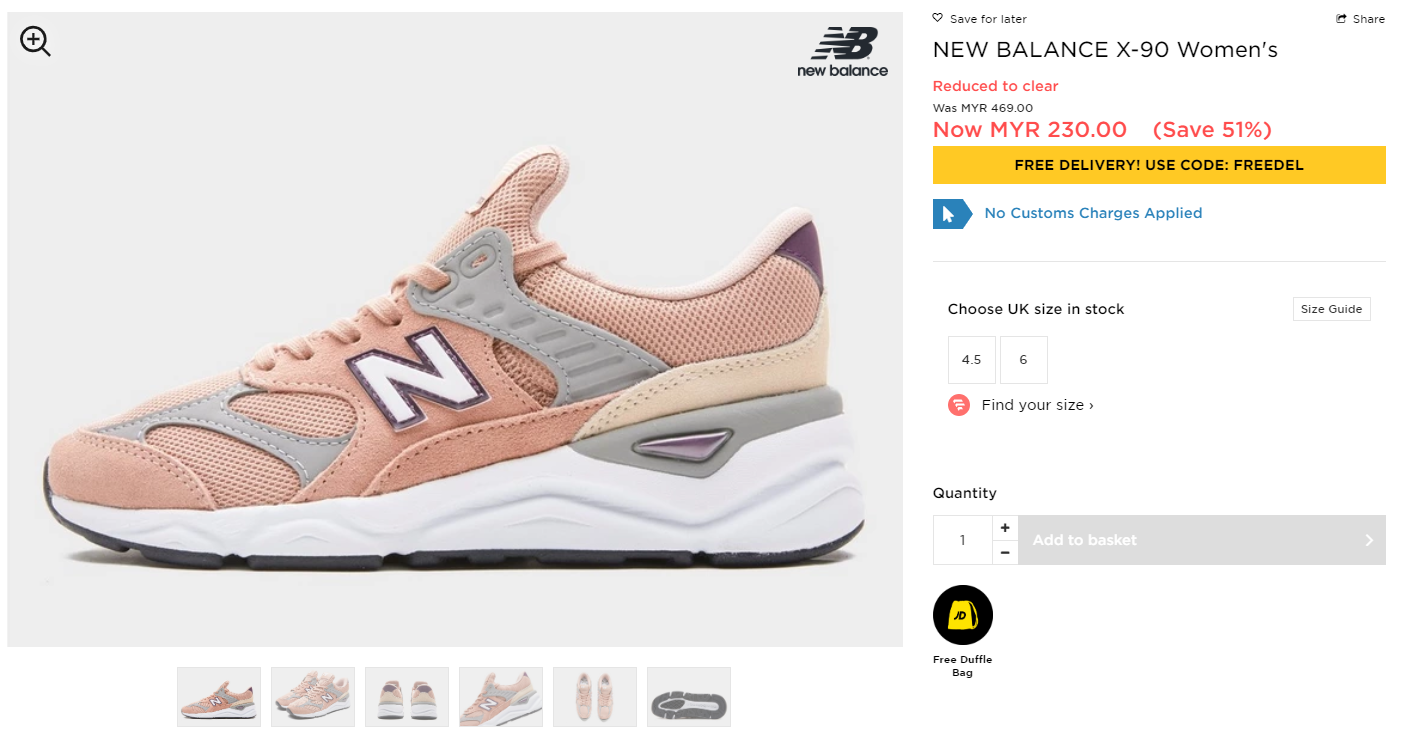Screen dimensions: 1402x740
Task: Open the Size Guide
Action: 1331,309
